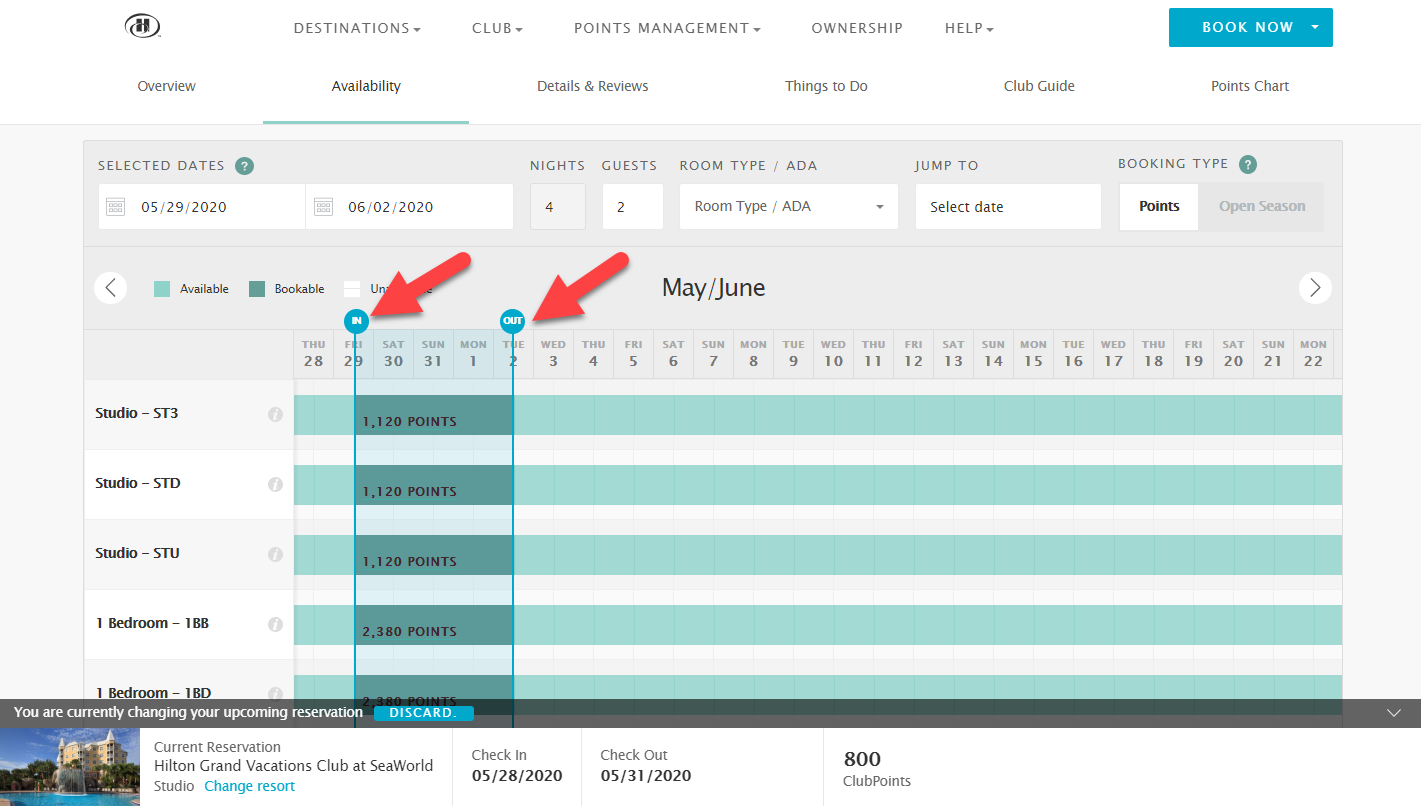Click the Guests input field
The height and width of the screenshot is (806, 1421).
coord(632,207)
